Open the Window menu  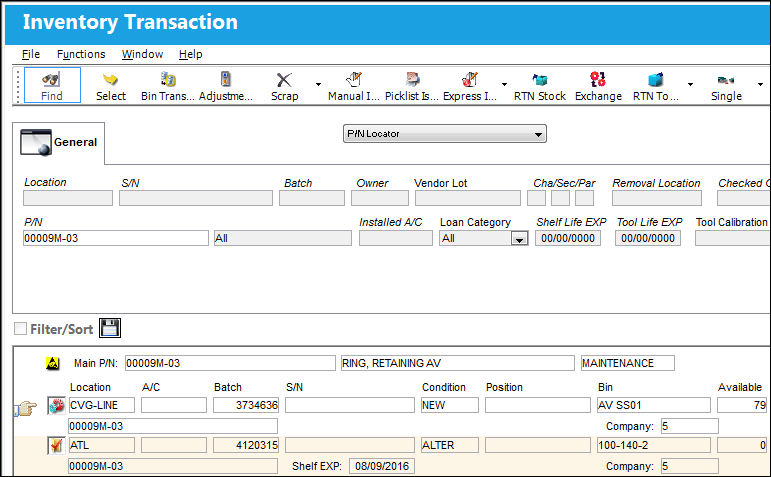[x=143, y=54]
